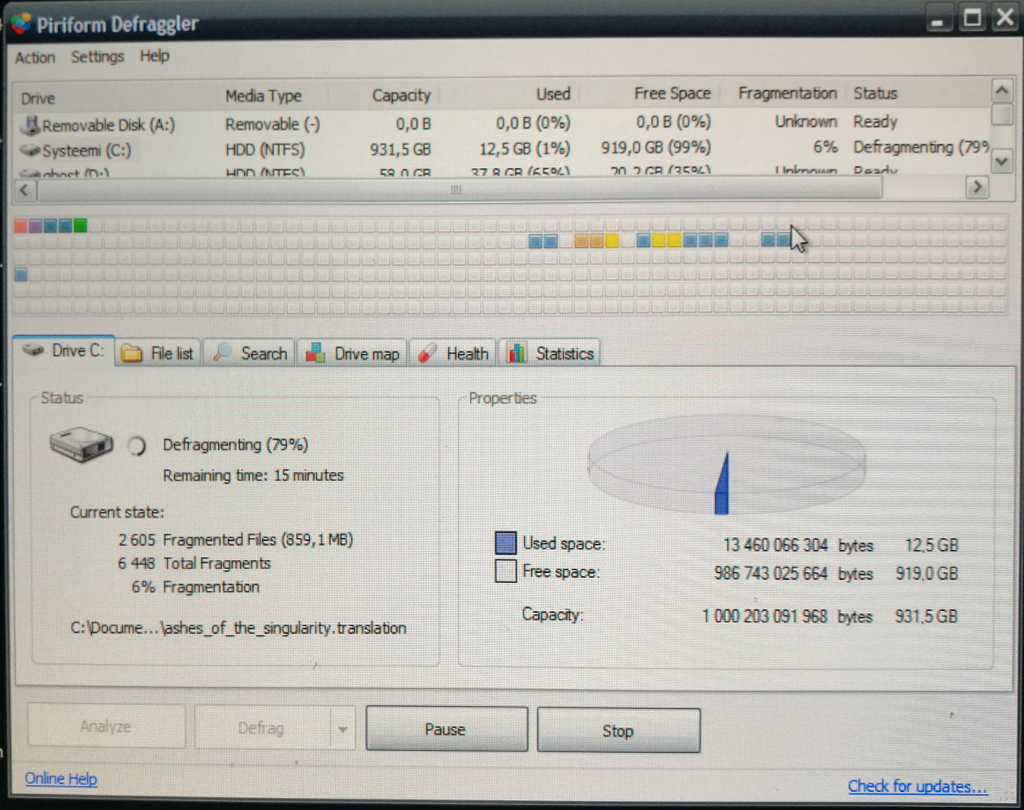Click the red block in the drive map

pos(20,226)
